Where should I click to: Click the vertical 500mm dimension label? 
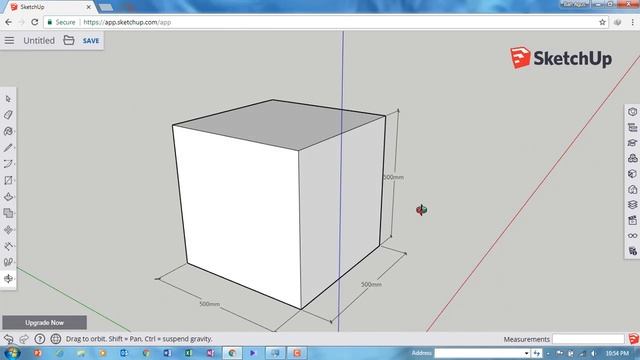pos(393,177)
